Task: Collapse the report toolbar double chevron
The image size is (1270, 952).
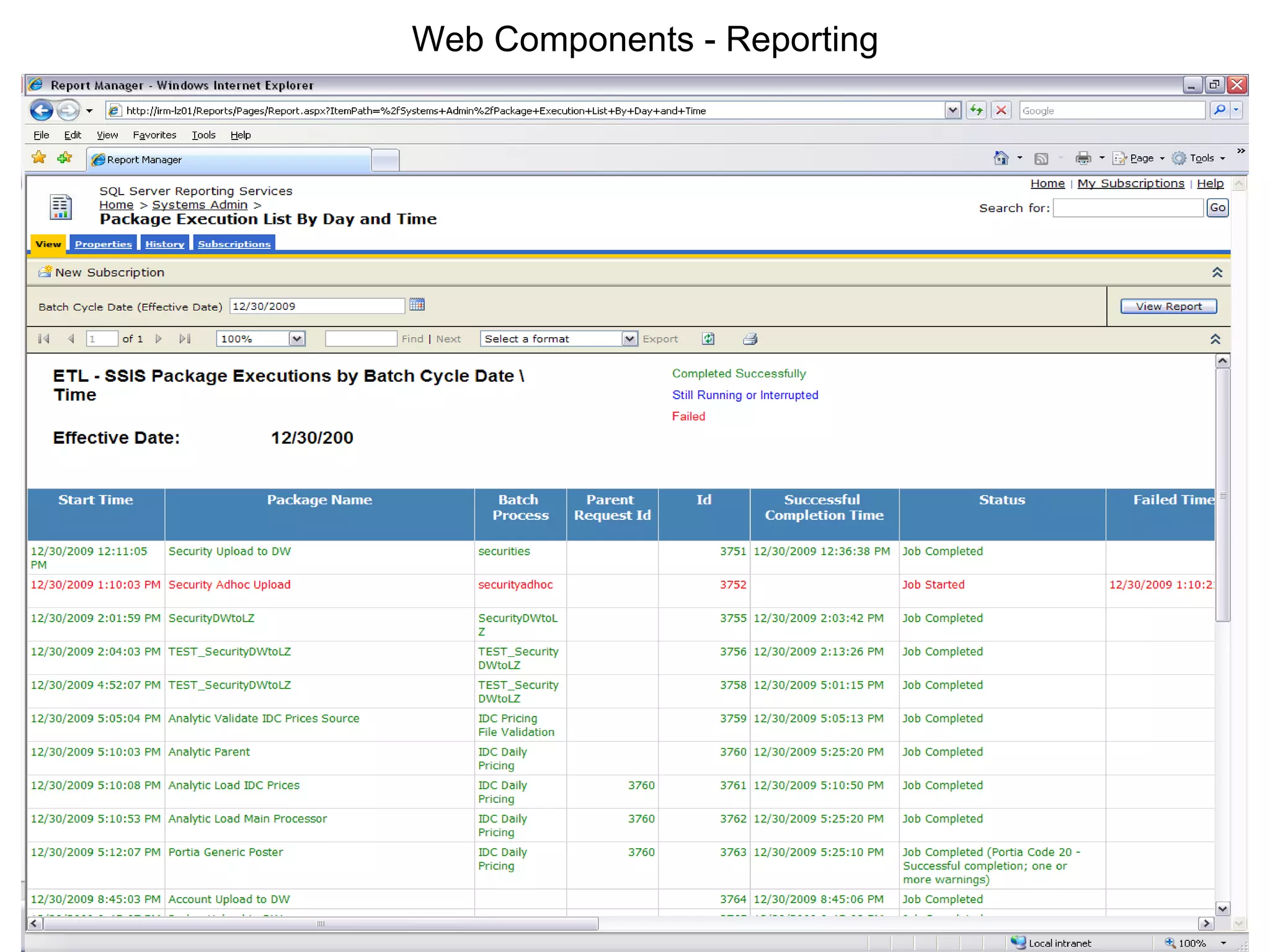Action: coord(1215,339)
